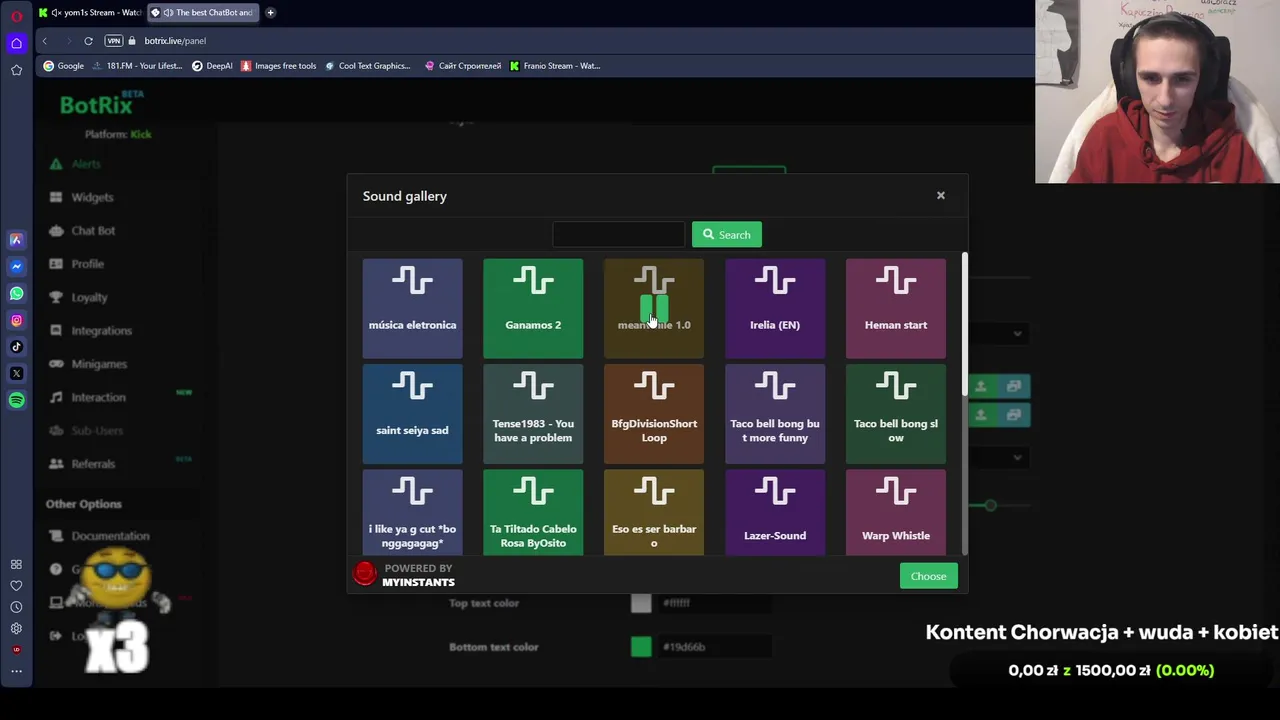Pick the Lazer-Sound tile
Screen dimensions: 1280x720
(775, 512)
